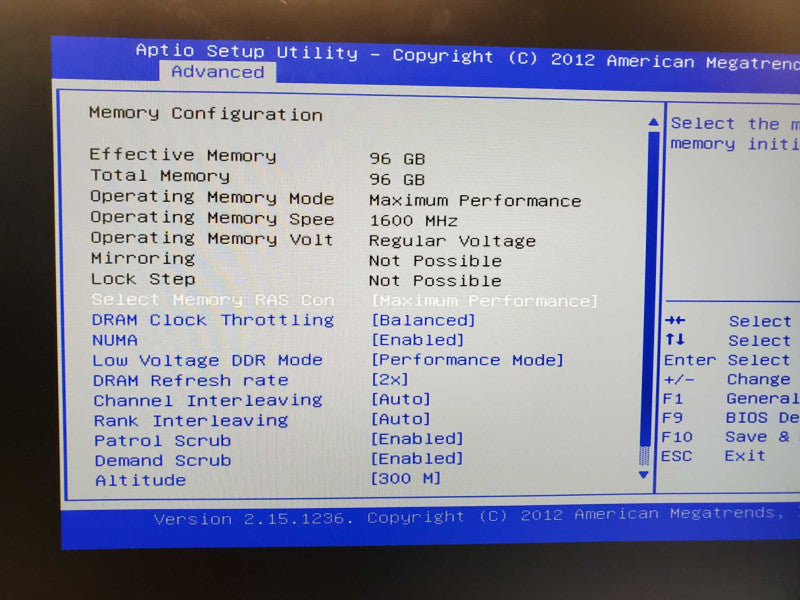The image size is (800, 600).
Task: Change DRAM Refresh rate 2x value
Action: [x=390, y=380]
